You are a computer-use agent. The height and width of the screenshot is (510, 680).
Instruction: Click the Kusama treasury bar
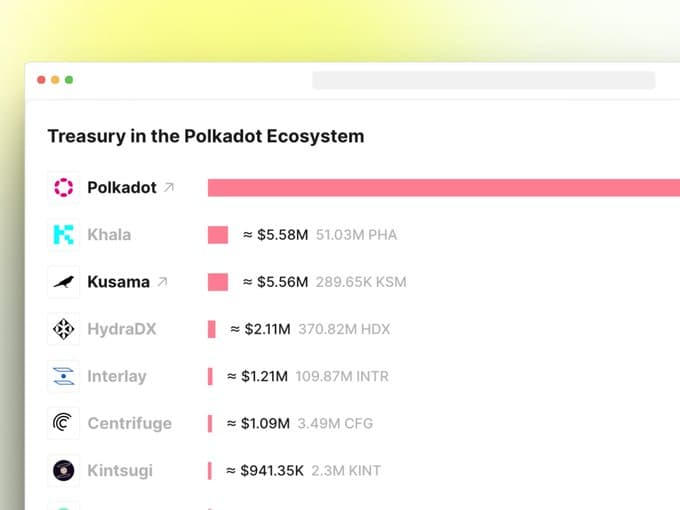coord(218,282)
